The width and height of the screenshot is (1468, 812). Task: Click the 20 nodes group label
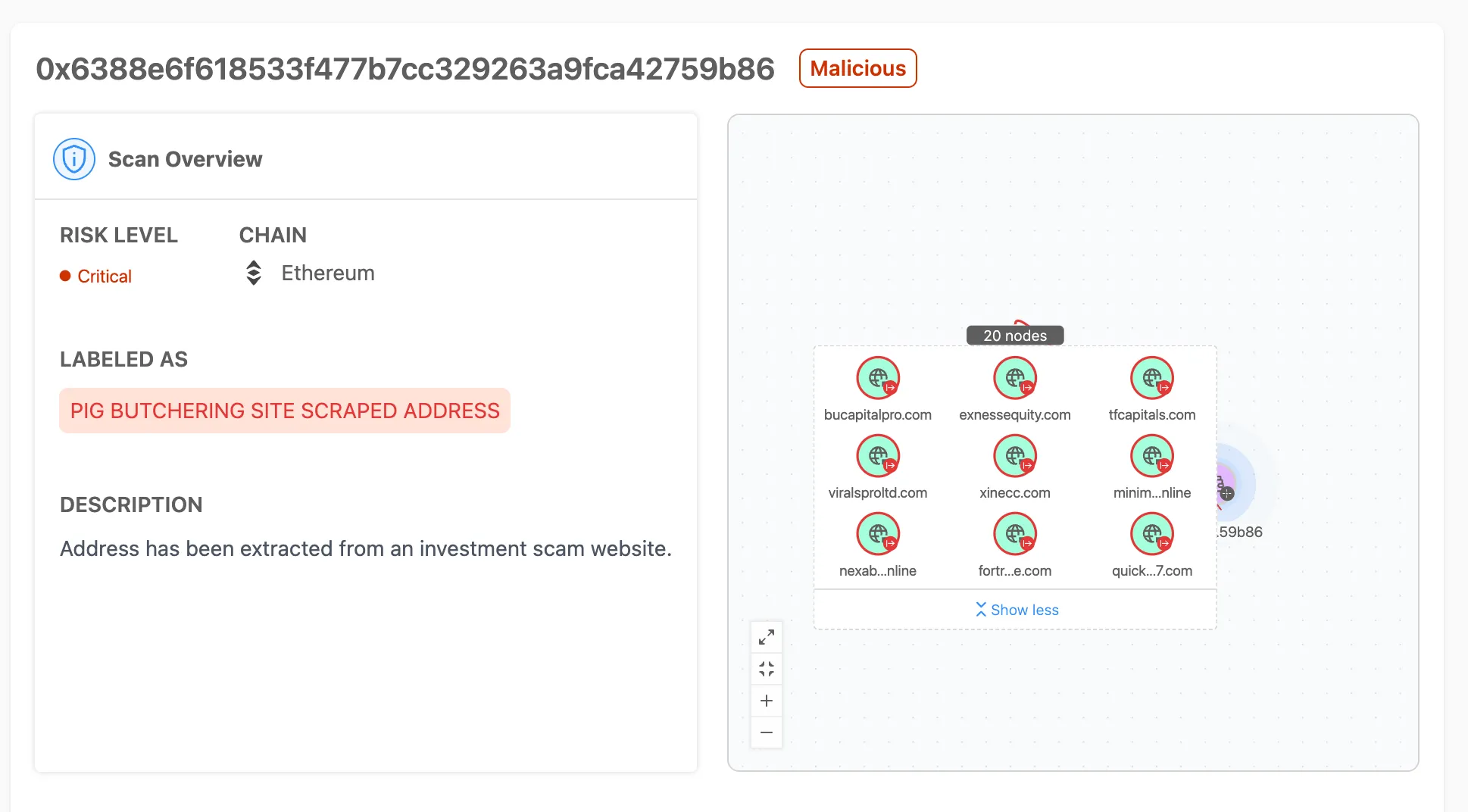[x=1015, y=336]
